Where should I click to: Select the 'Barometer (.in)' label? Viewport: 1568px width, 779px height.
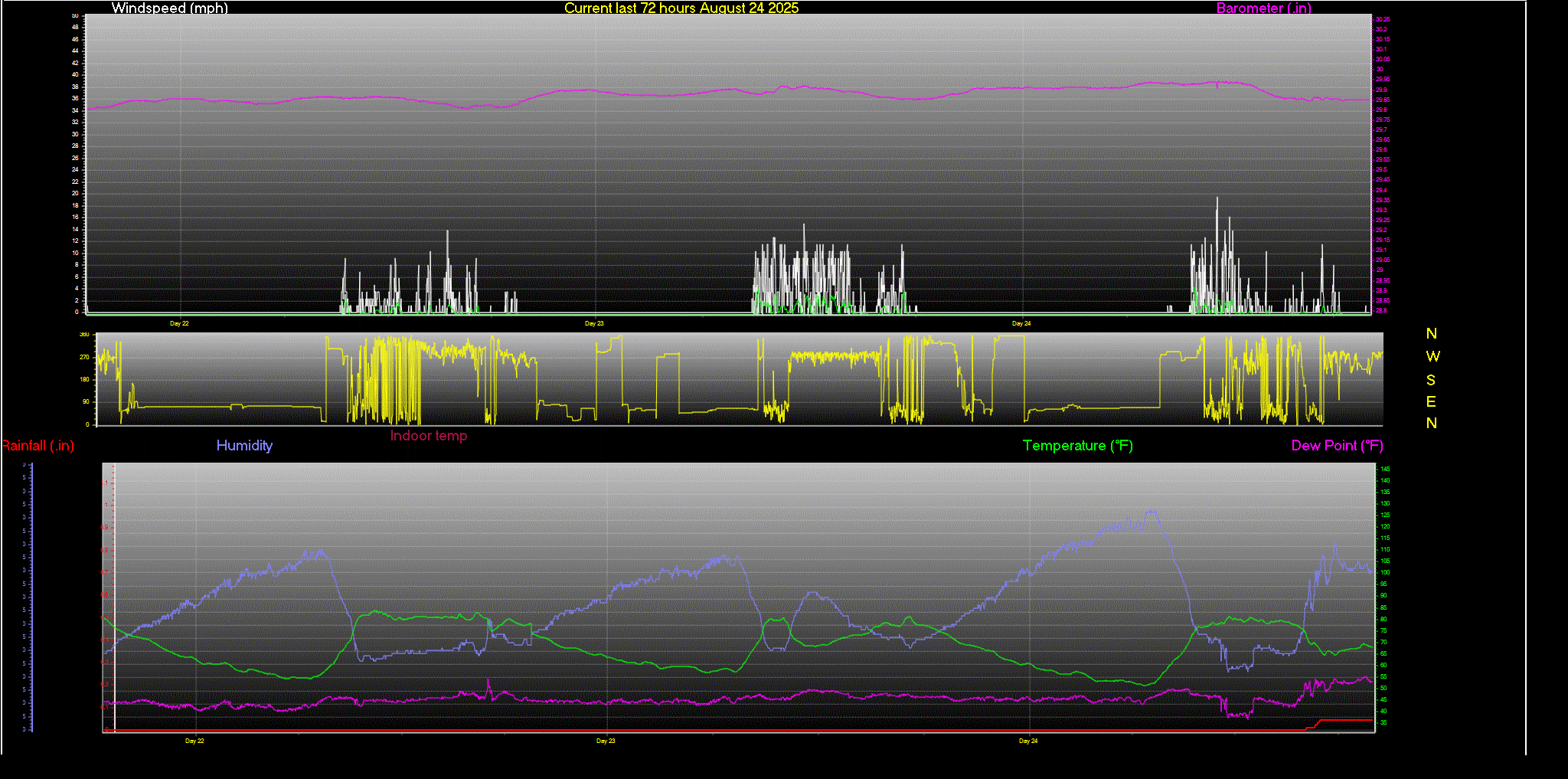1263,8
